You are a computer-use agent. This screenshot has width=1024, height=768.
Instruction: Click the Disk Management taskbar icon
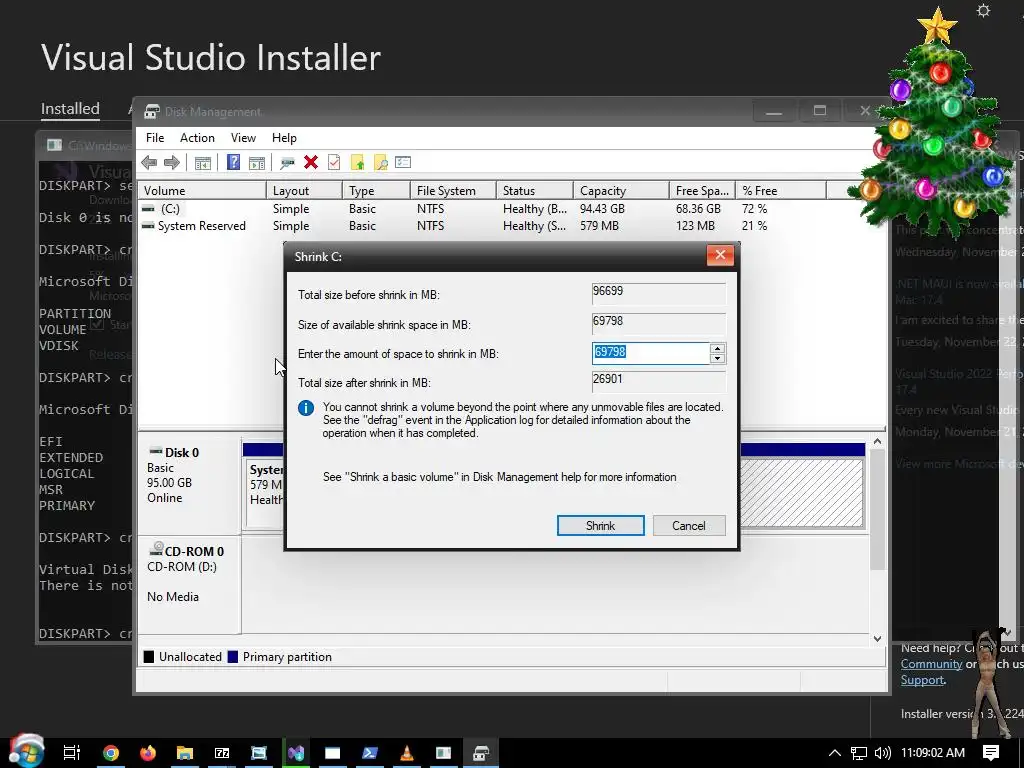tap(481, 753)
